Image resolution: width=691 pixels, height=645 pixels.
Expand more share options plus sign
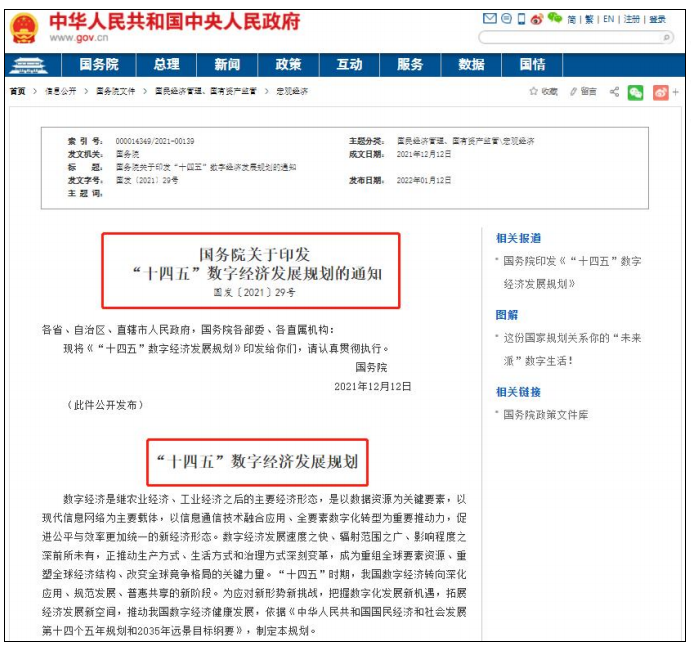tap(676, 92)
